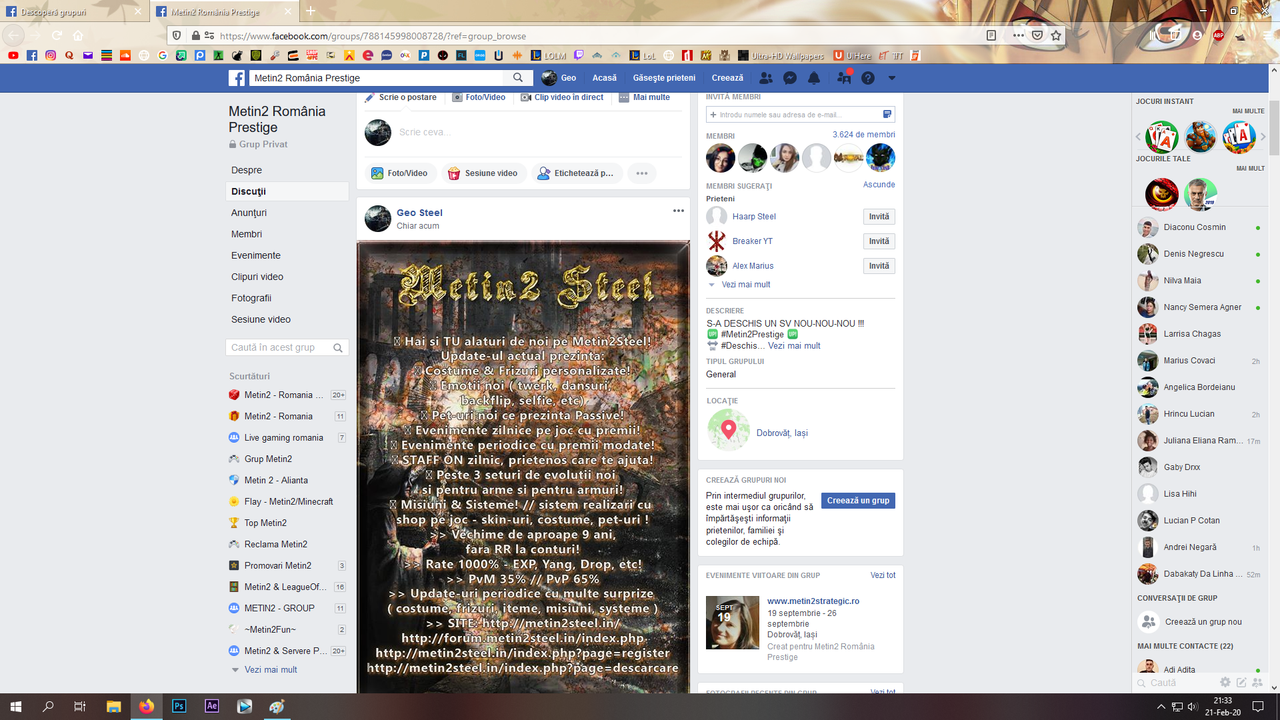This screenshot has height=720, width=1280.
Task: Select the Scrie o postare tab
Action: 401,97
